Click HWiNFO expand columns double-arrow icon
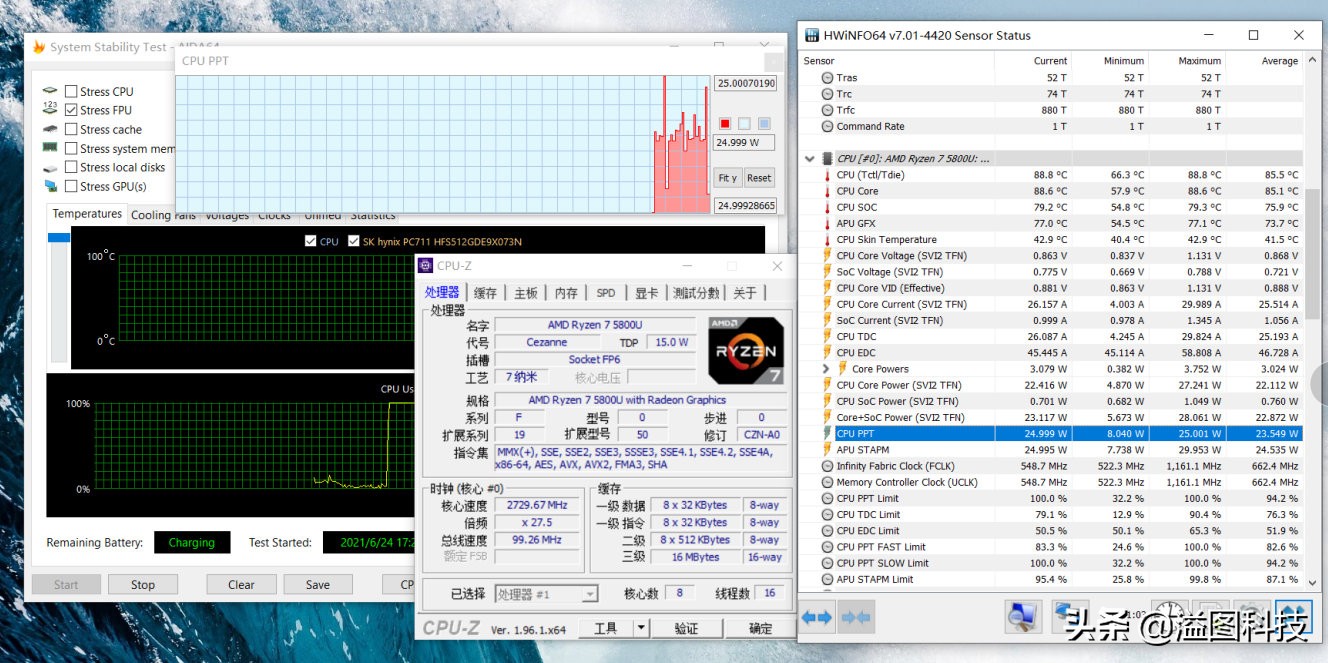 (817, 618)
